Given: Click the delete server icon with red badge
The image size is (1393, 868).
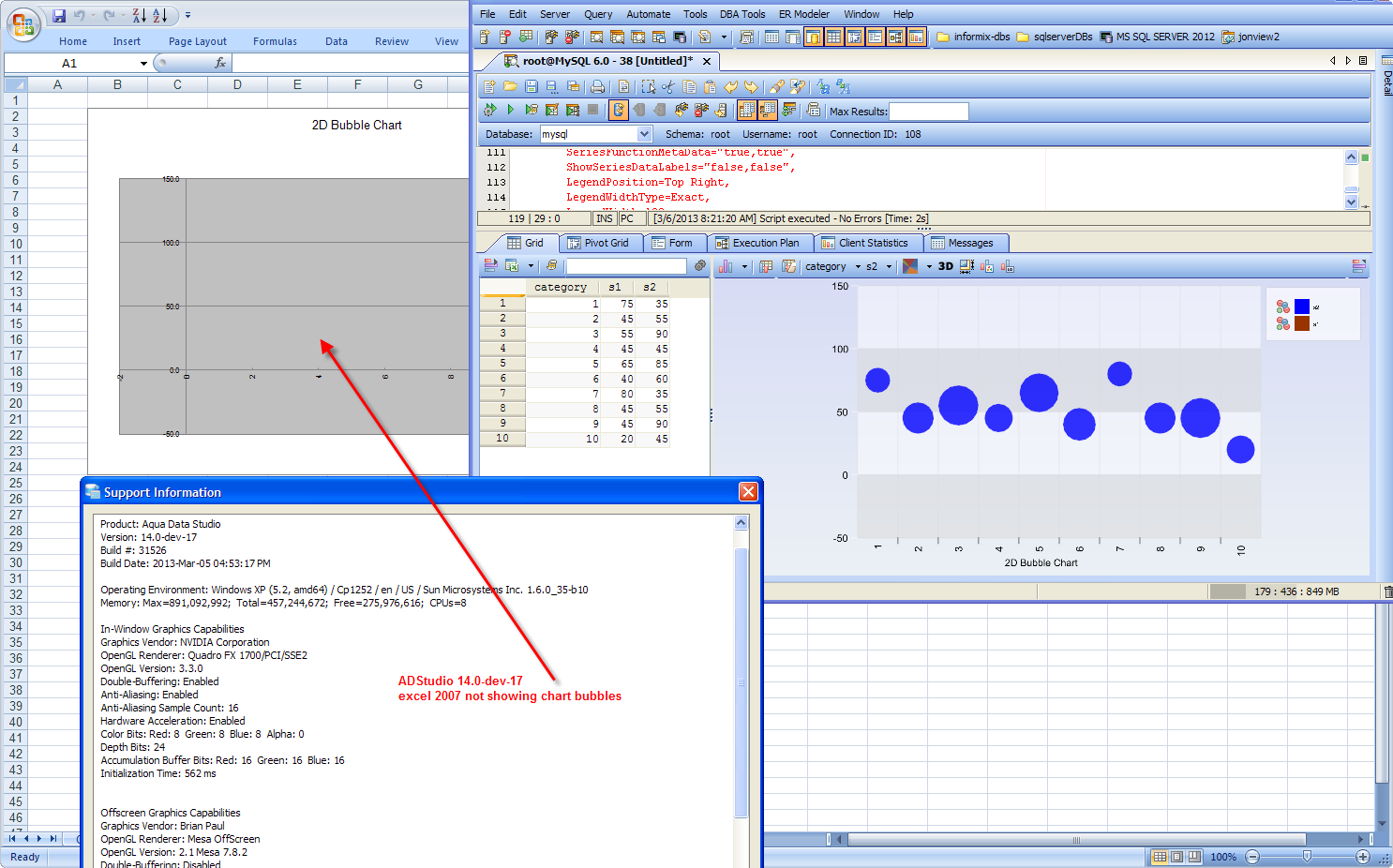Looking at the screenshot, I should (505, 37).
